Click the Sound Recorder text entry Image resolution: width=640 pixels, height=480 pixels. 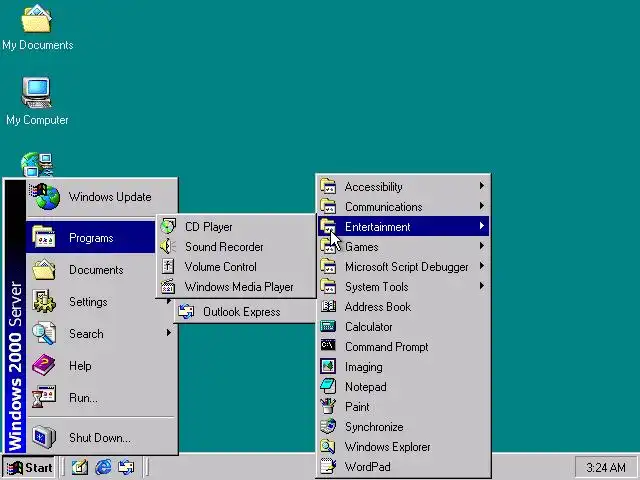click(224, 247)
